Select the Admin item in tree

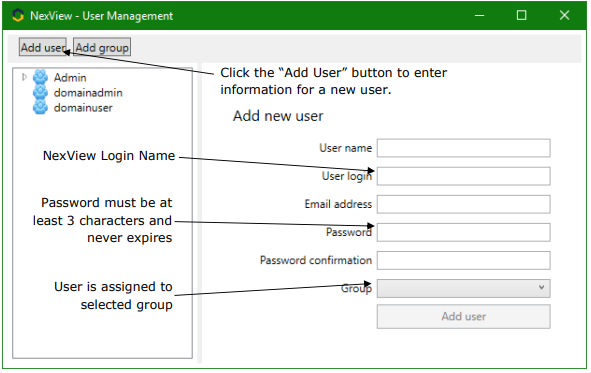70,78
